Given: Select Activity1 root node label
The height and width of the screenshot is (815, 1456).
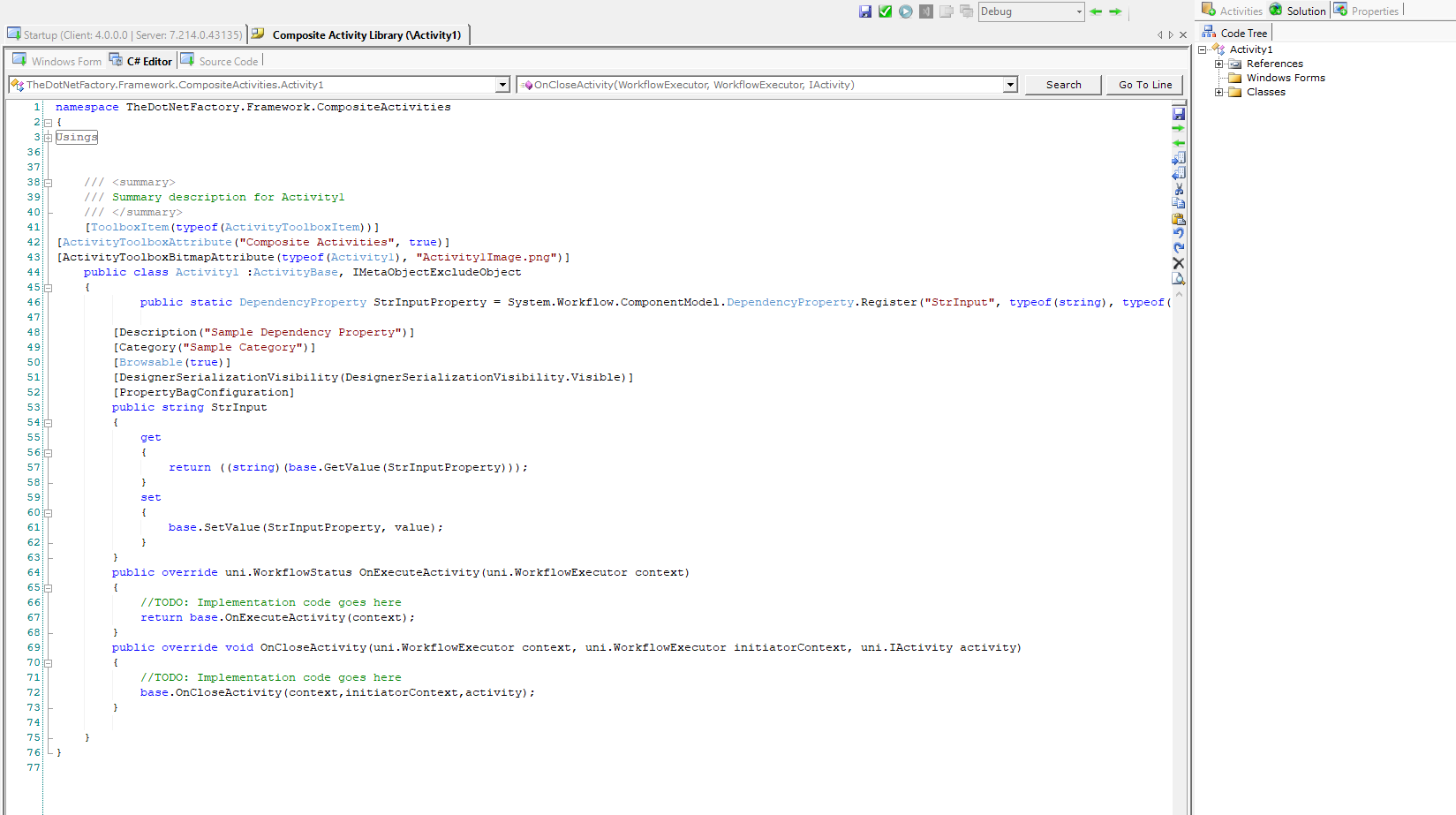Looking at the screenshot, I should click(x=1251, y=49).
